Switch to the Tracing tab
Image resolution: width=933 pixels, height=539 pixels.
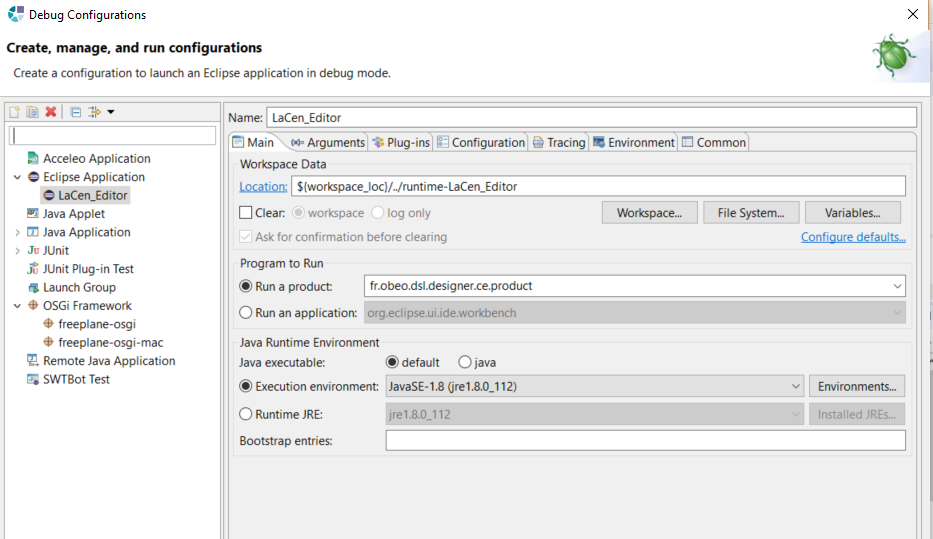pyautogui.click(x=559, y=142)
